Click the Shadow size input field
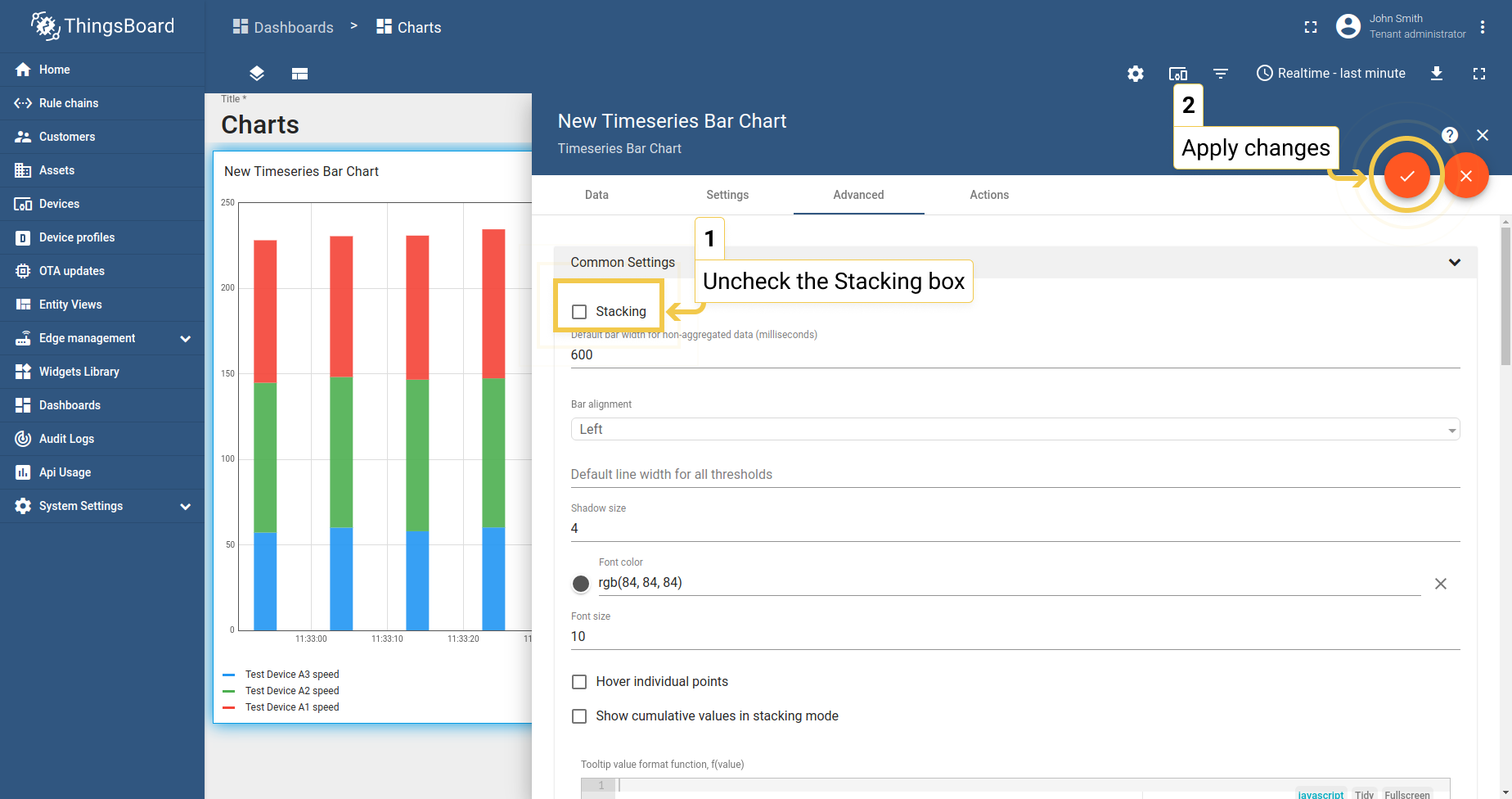The image size is (1512, 799). coord(1015,529)
